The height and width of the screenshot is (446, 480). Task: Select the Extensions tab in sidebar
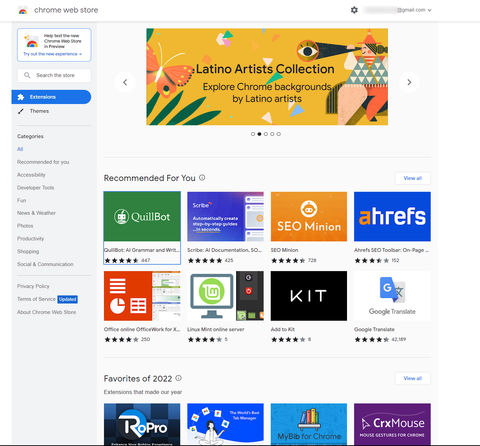[x=51, y=97]
